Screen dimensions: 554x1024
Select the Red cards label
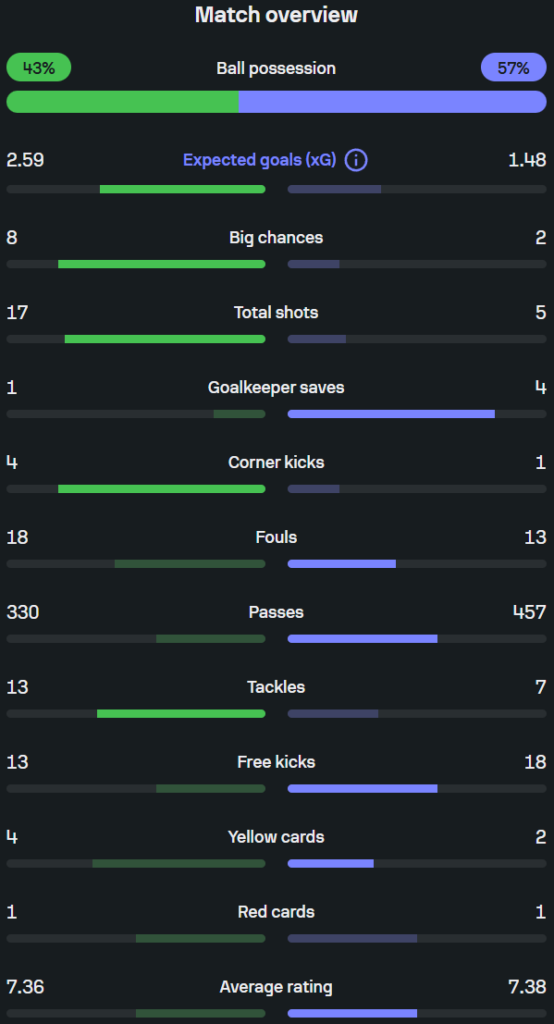click(276, 912)
